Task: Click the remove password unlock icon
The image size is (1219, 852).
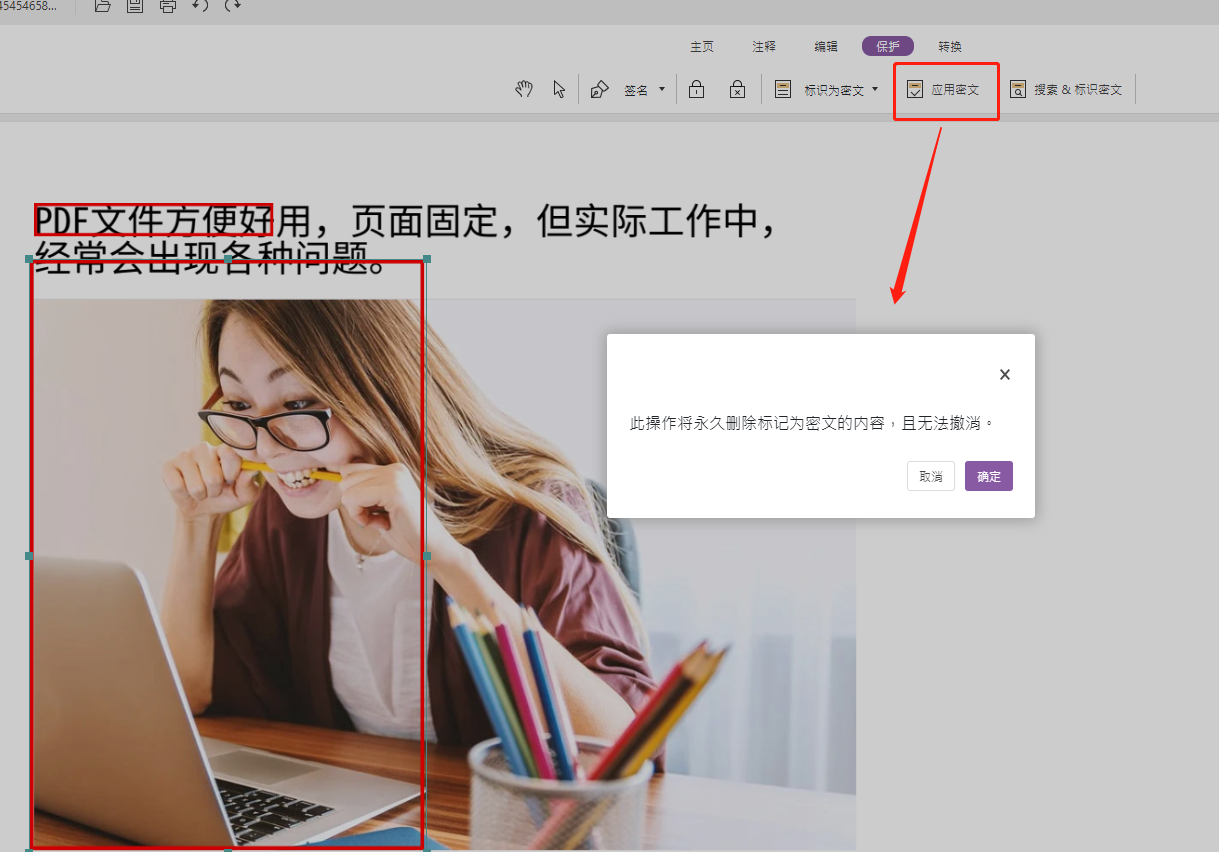Action: (x=737, y=89)
